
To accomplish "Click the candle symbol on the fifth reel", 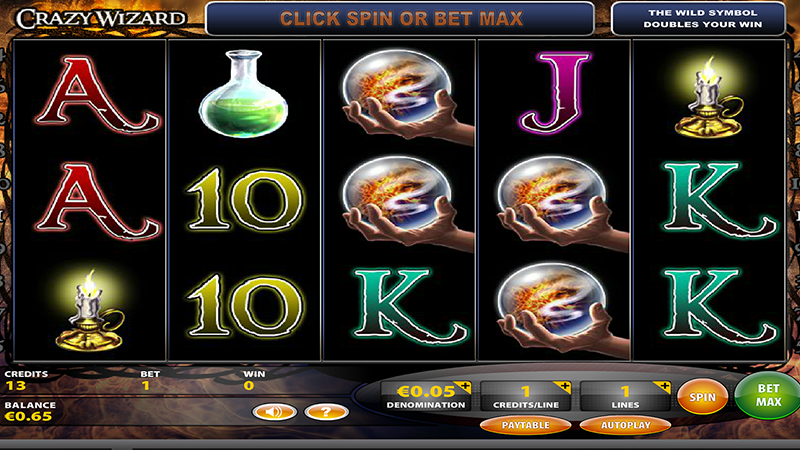I will 708,98.
